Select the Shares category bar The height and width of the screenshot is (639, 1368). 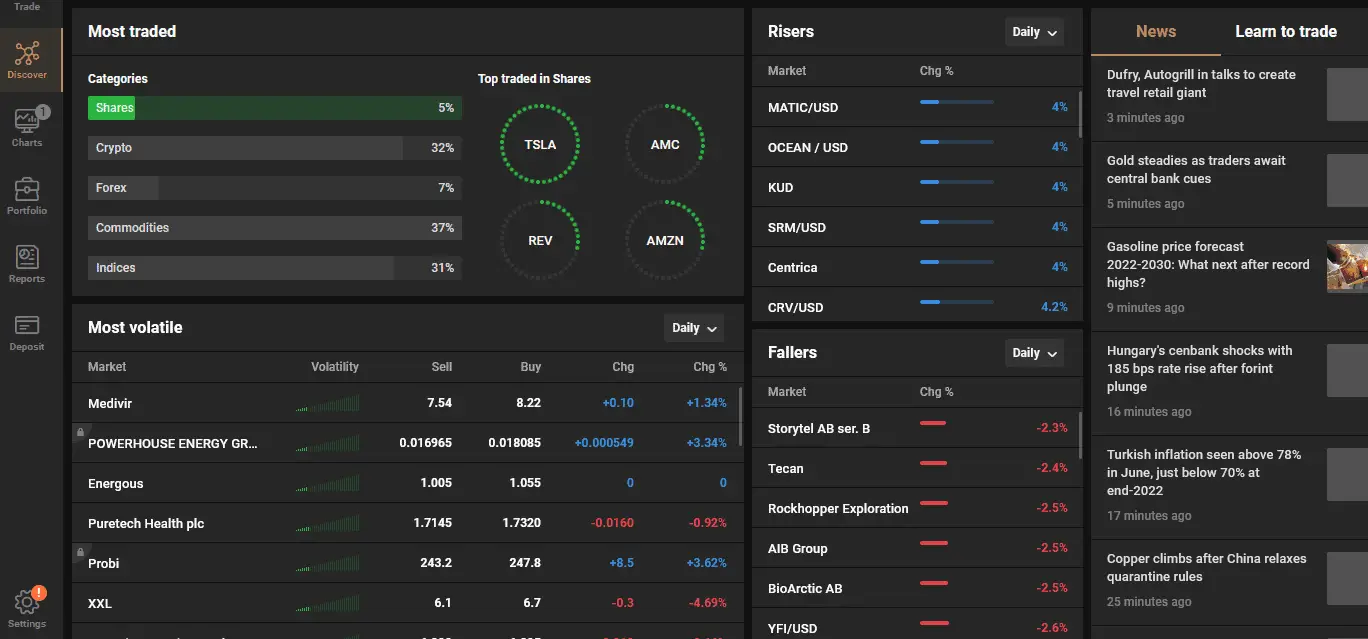pyautogui.click(x=275, y=108)
